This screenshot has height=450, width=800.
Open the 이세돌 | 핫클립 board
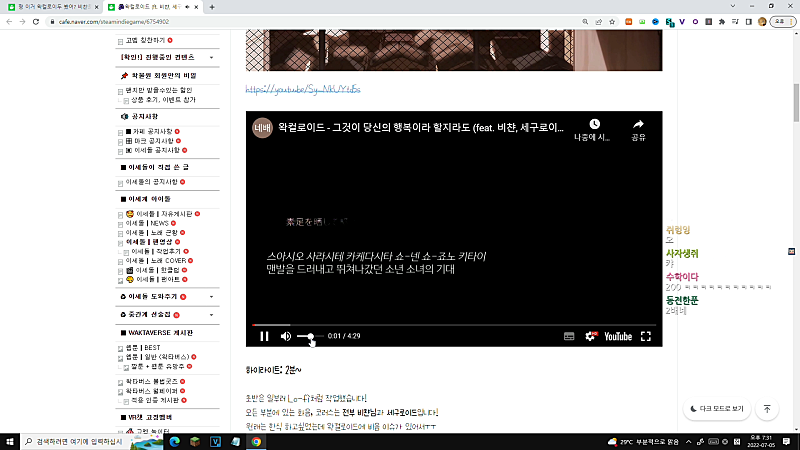(x=158, y=270)
